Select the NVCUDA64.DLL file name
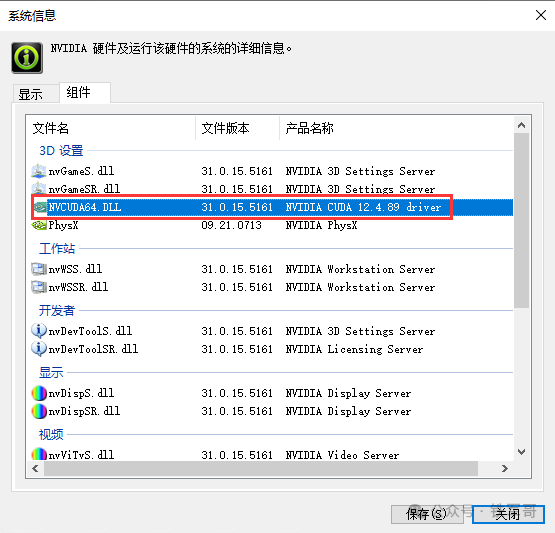This screenshot has width=555, height=533. click(x=85, y=207)
